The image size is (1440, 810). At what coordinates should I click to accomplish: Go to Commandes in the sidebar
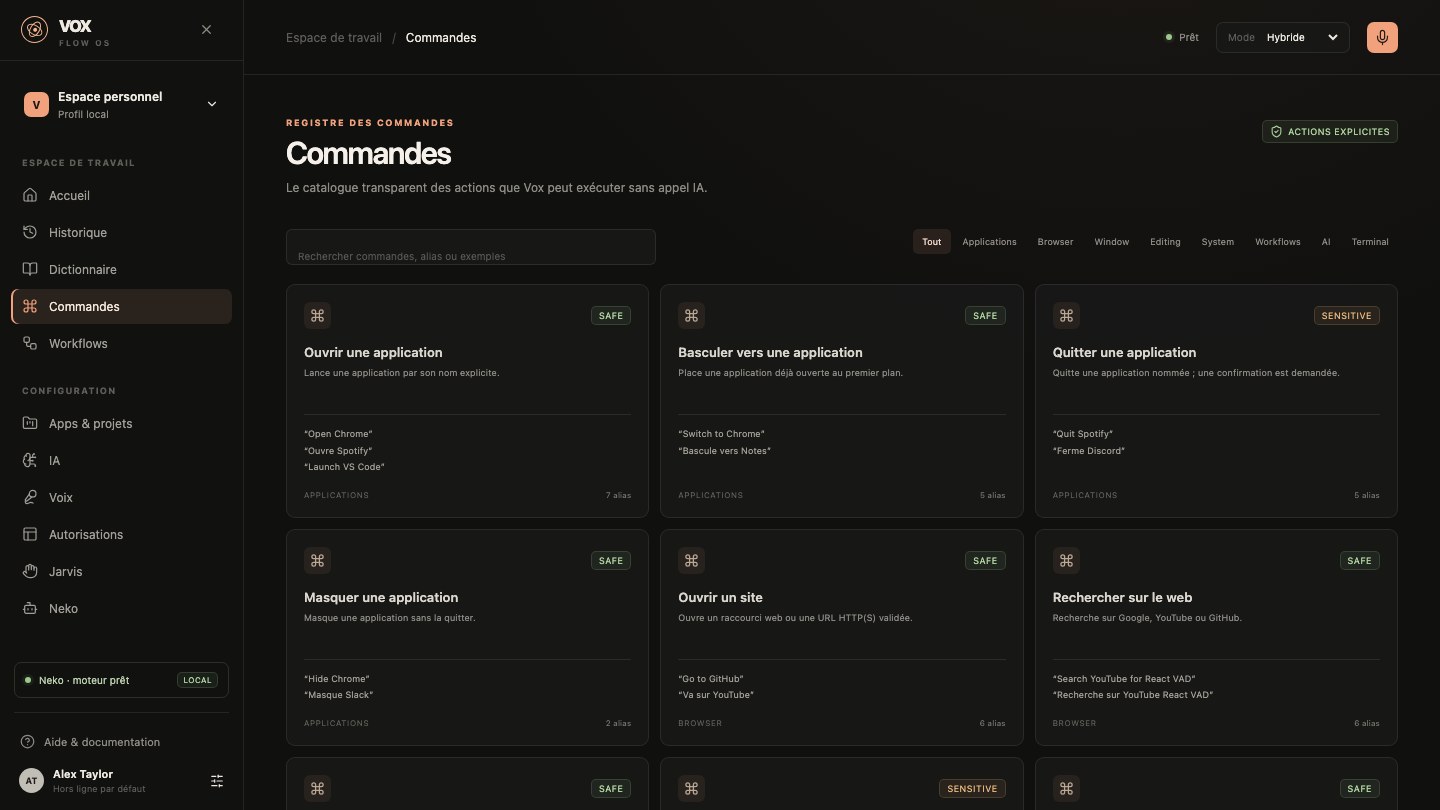(x=121, y=307)
